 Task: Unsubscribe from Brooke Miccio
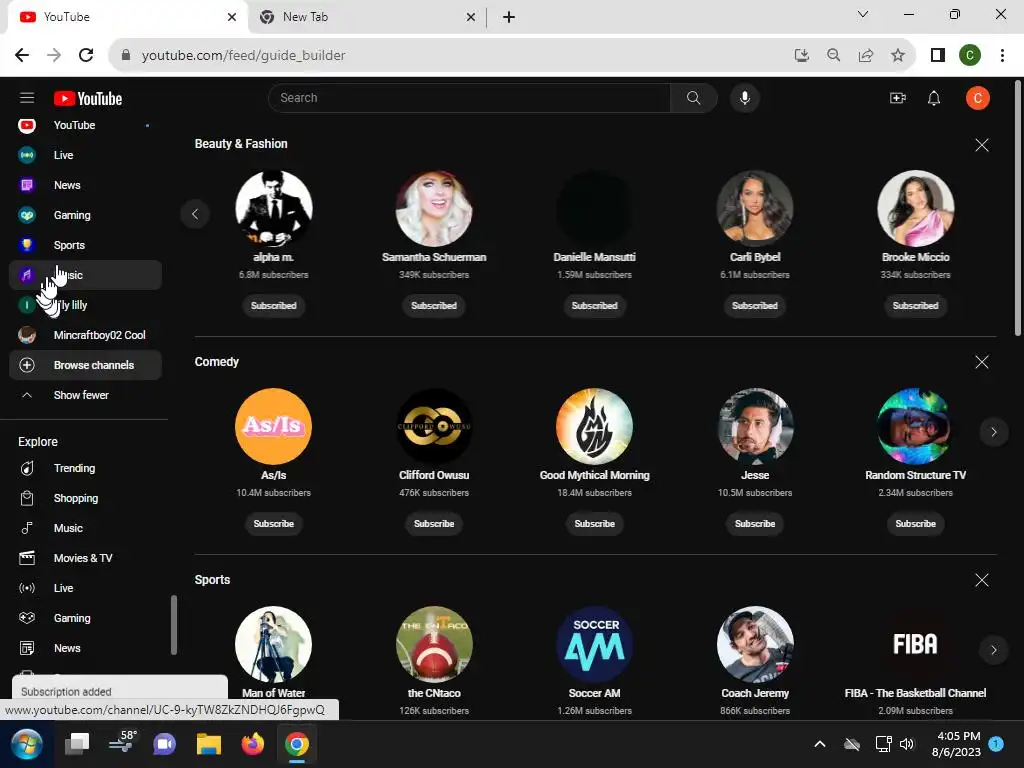coord(916,306)
